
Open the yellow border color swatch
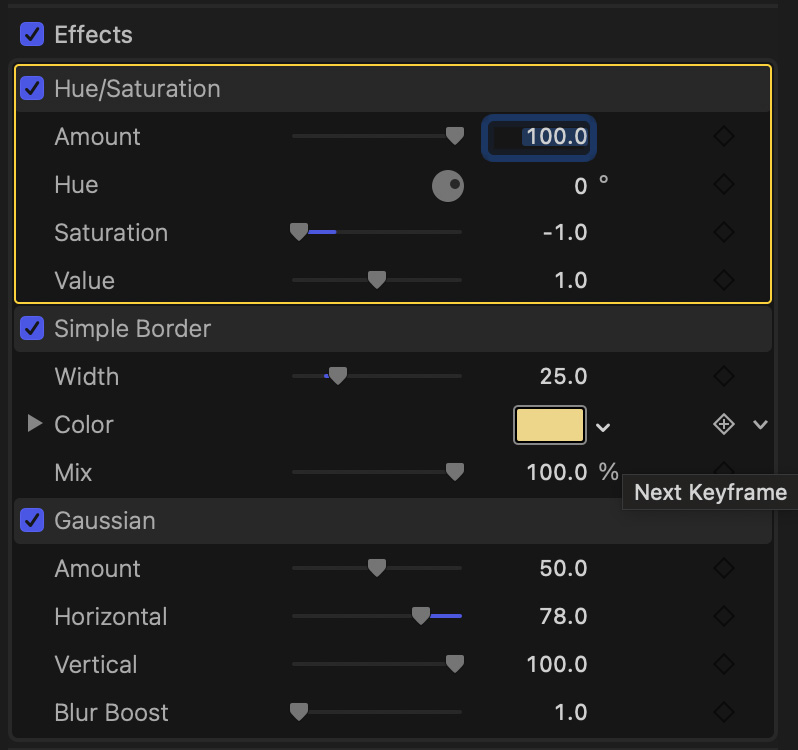[549, 425]
